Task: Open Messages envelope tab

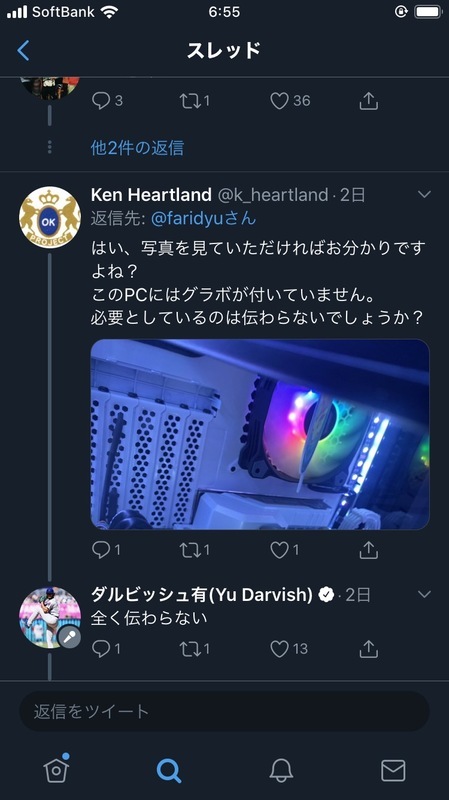Action: pyautogui.click(x=393, y=770)
